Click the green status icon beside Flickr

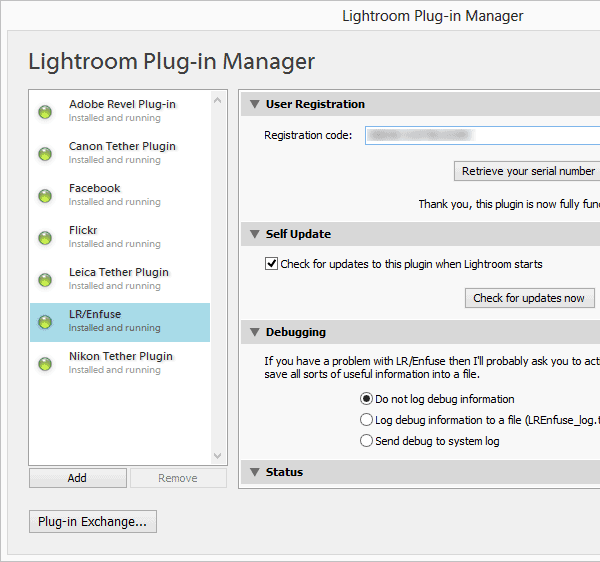pyautogui.click(x=45, y=238)
